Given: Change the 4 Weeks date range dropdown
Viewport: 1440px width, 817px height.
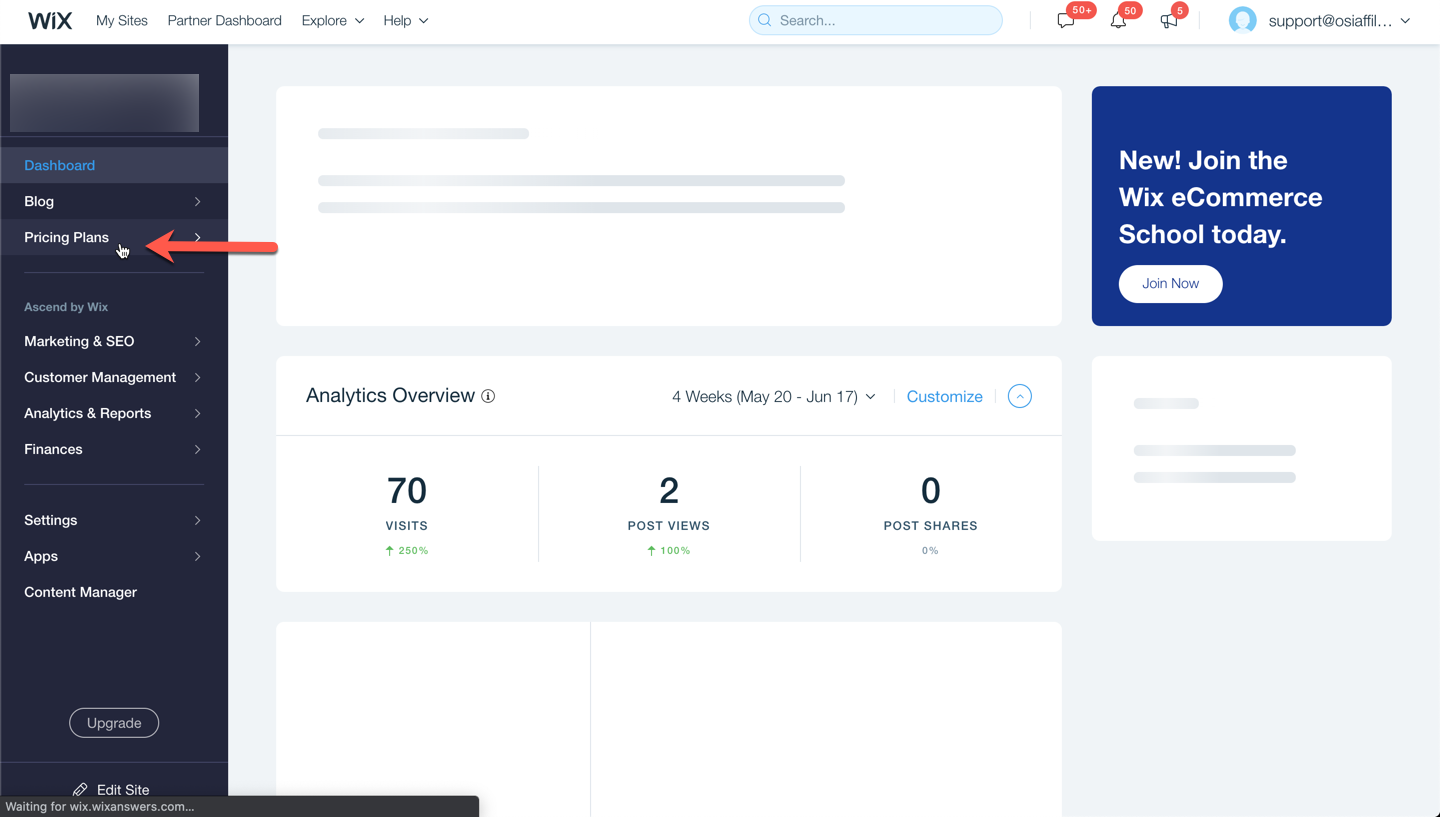Looking at the screenshot, I should pyautogui.click(x=774, y=397).
